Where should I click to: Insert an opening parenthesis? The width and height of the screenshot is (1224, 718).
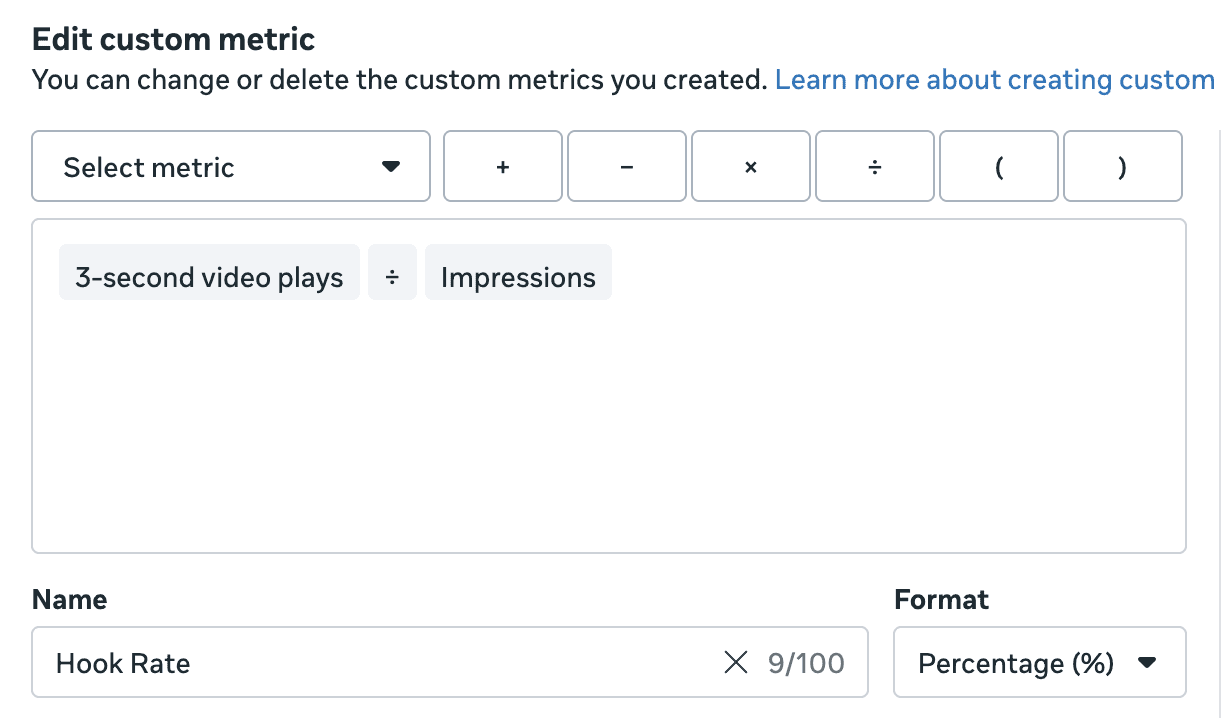pyautogui.click(x=998, y=166)
